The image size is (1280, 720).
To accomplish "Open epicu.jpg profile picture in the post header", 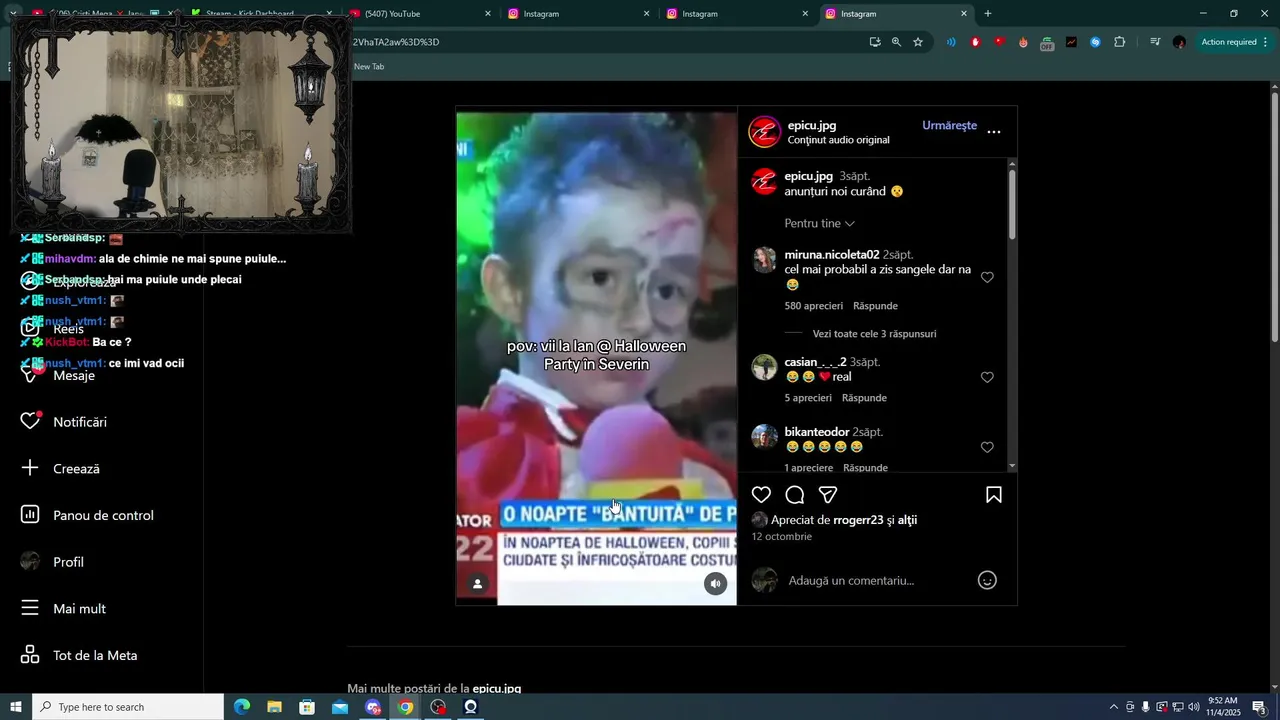I will click(x=765, y=132).
